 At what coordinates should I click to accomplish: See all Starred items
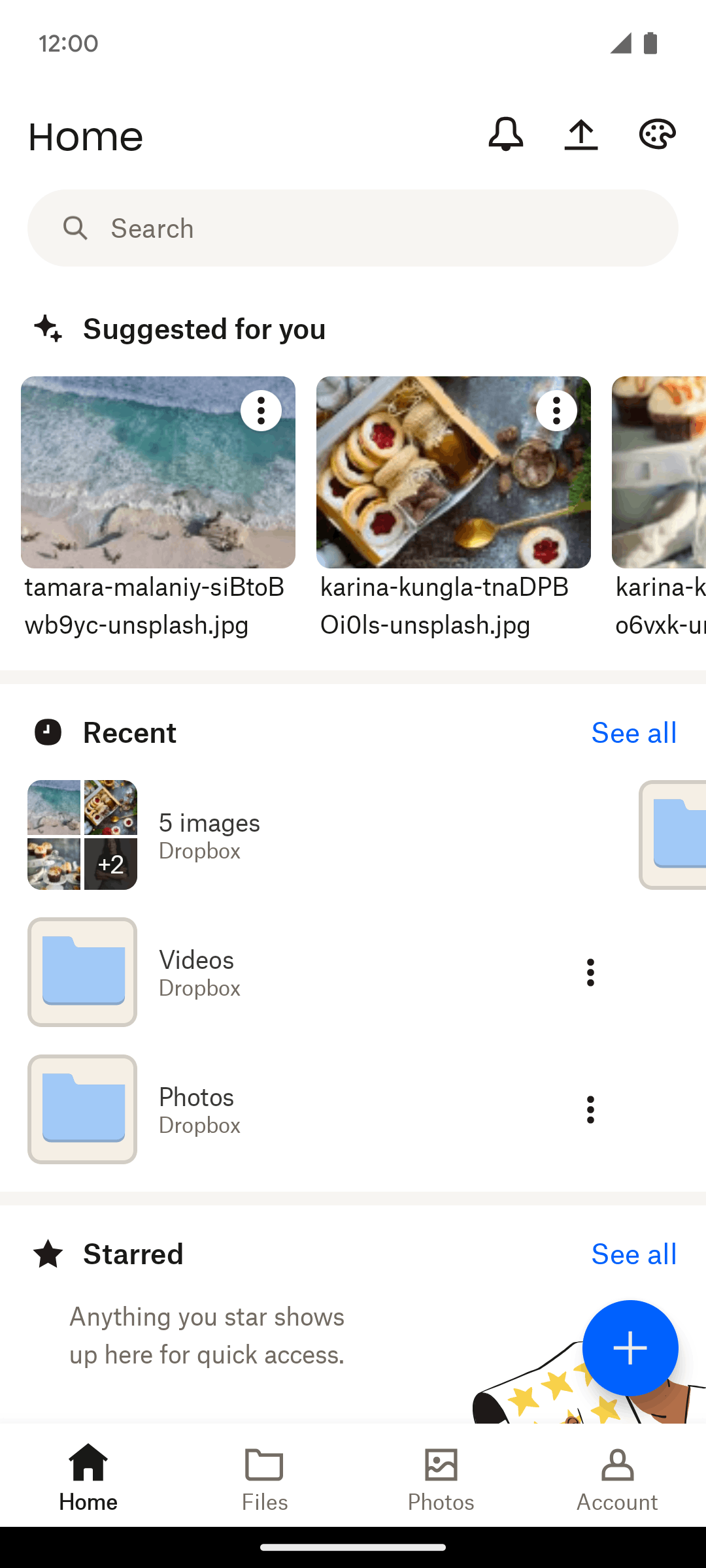coord(633,1254)
